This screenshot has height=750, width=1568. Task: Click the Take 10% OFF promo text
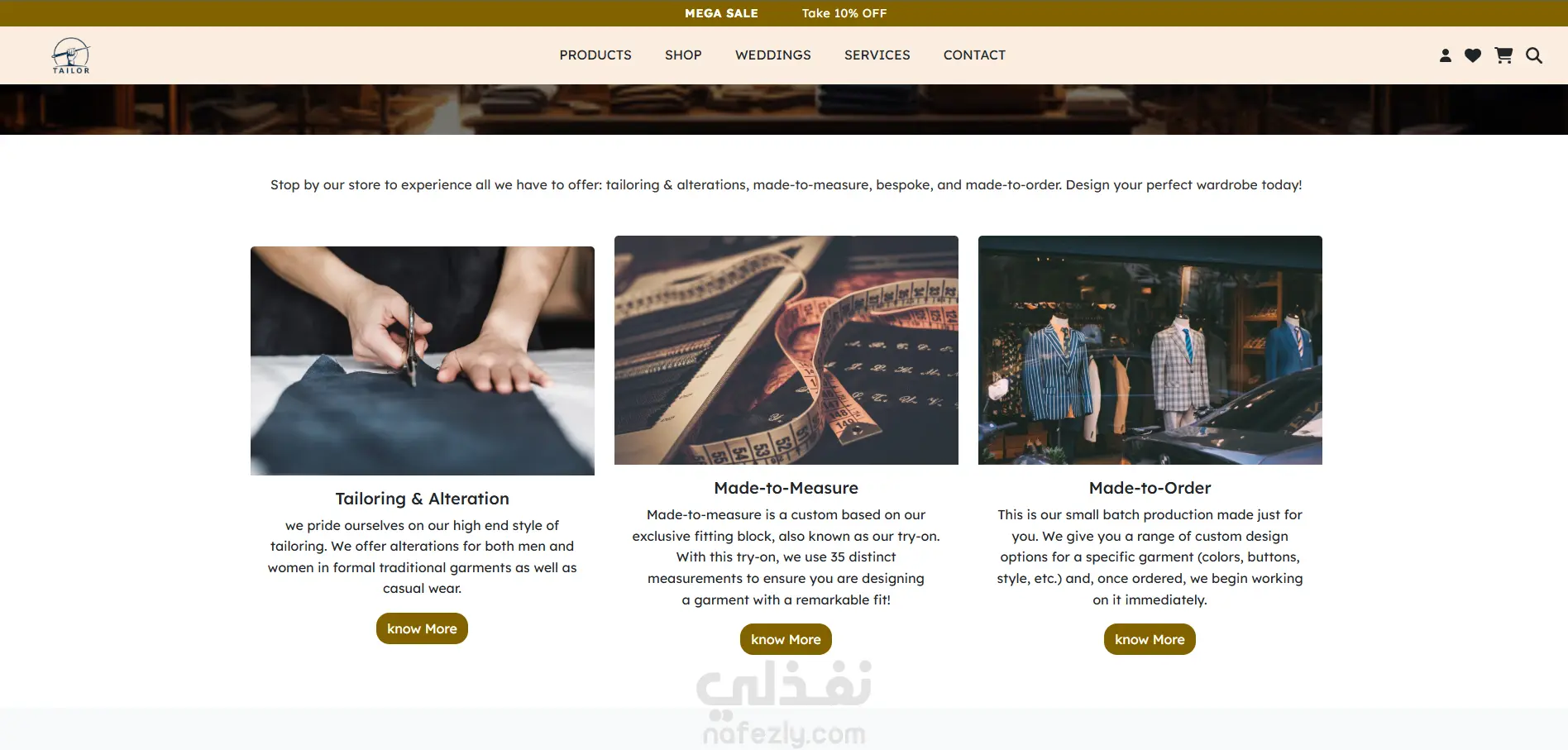pos(844,13)
